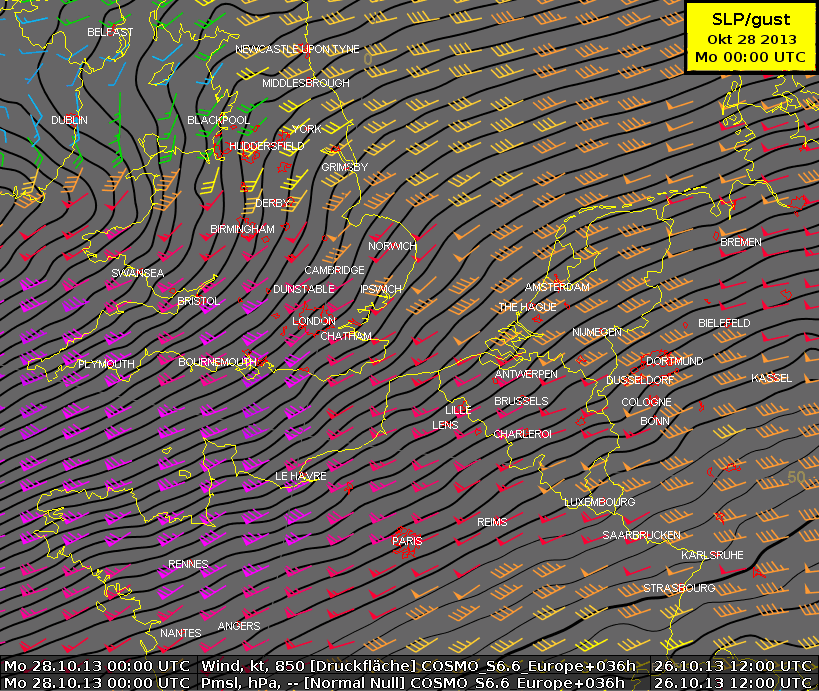The height and width of the screenshot is (691, 819).
Task: Click the LUXEMBOURG map label
Action: tap(600, 502)
